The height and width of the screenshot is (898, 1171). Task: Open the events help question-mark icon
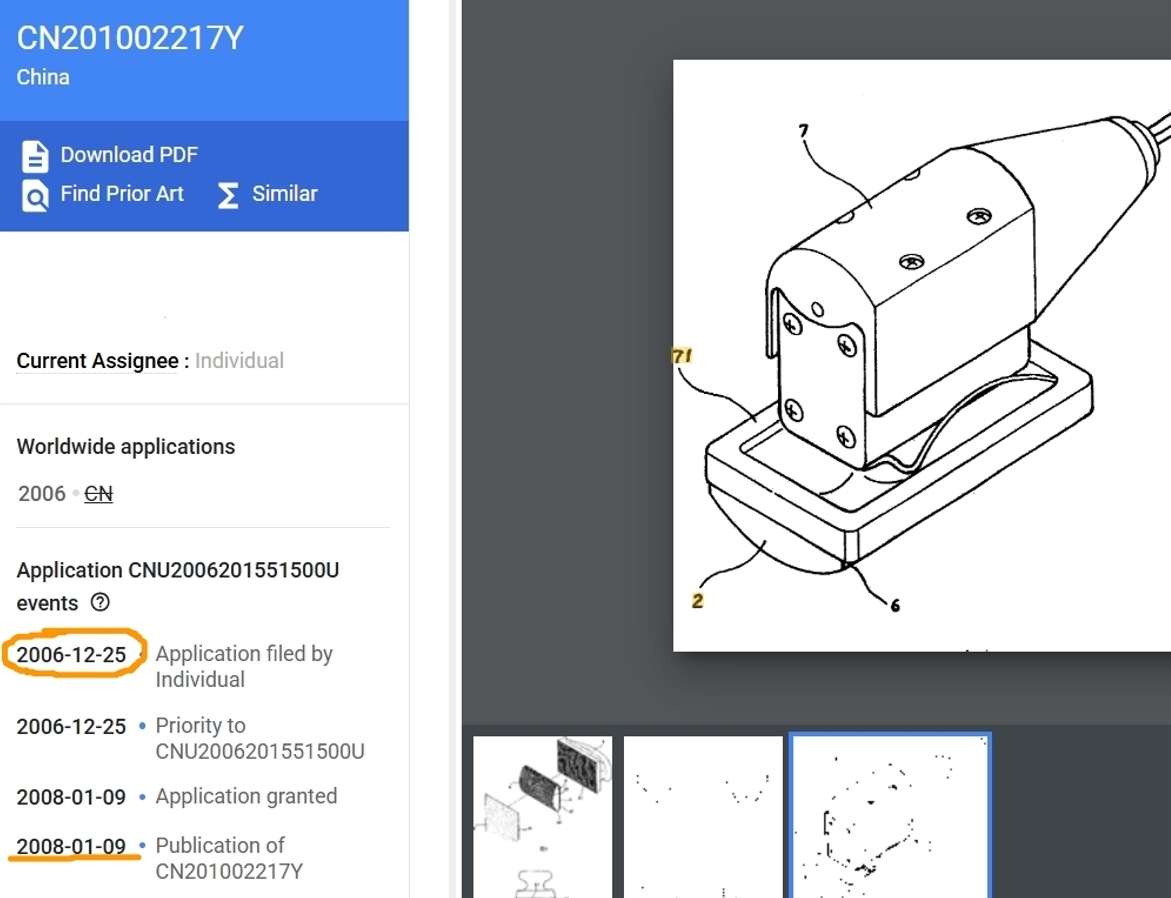pos(99,602)
